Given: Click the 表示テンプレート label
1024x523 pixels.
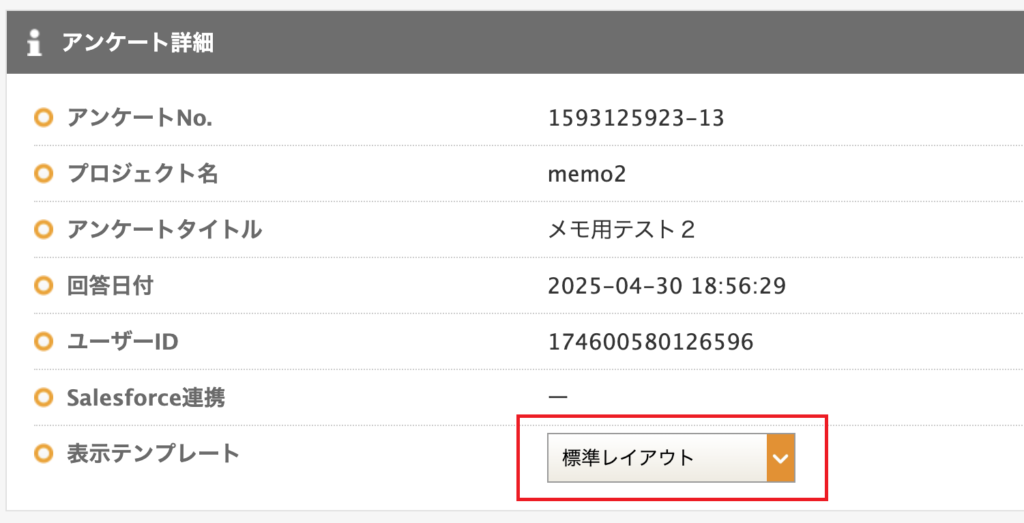Looking at the screenshot, I should coord(153,454).
